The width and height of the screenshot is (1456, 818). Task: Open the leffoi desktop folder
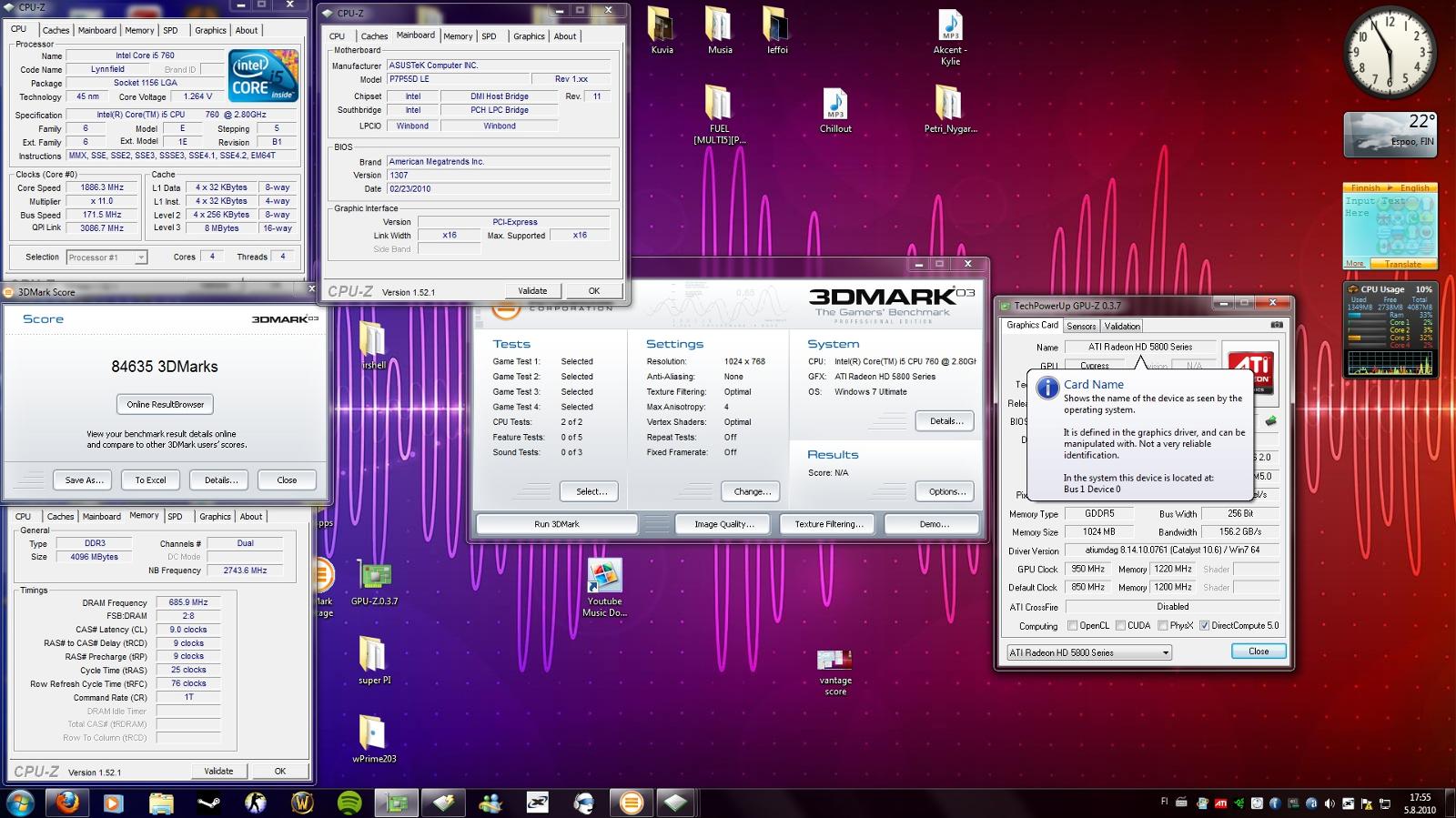click(777, 30)
